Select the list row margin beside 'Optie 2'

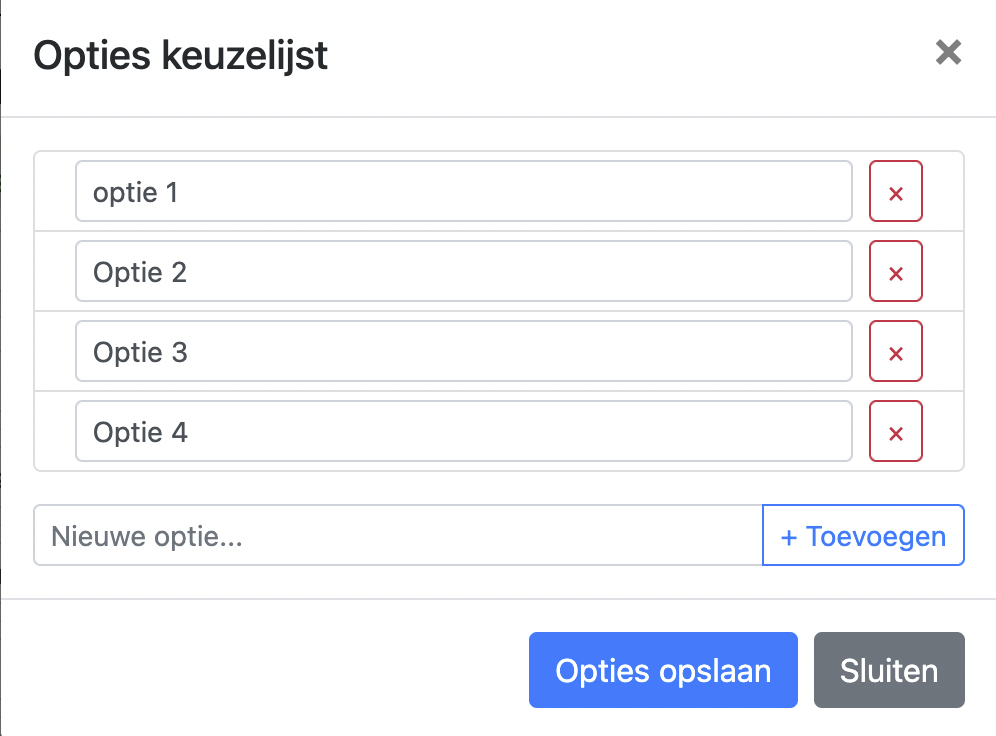[55, 271]
